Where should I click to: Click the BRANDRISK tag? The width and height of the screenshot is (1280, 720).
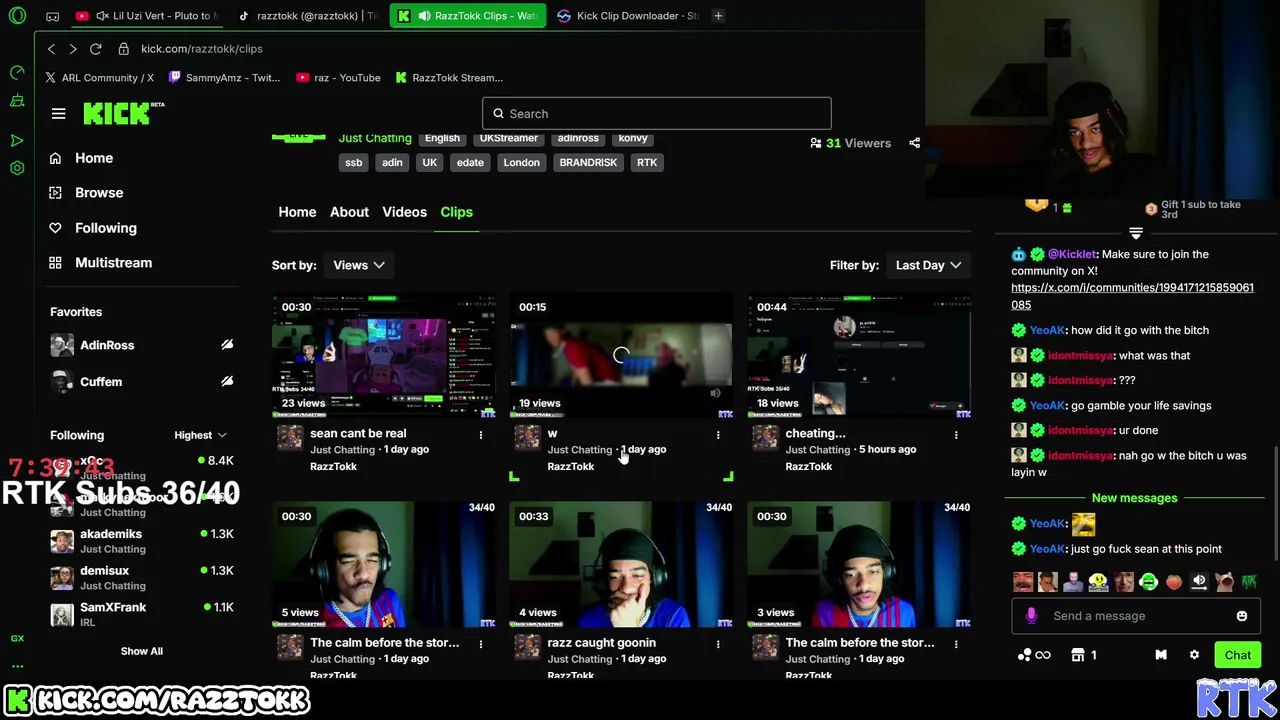pyautogui.click(x=588, y=162)
